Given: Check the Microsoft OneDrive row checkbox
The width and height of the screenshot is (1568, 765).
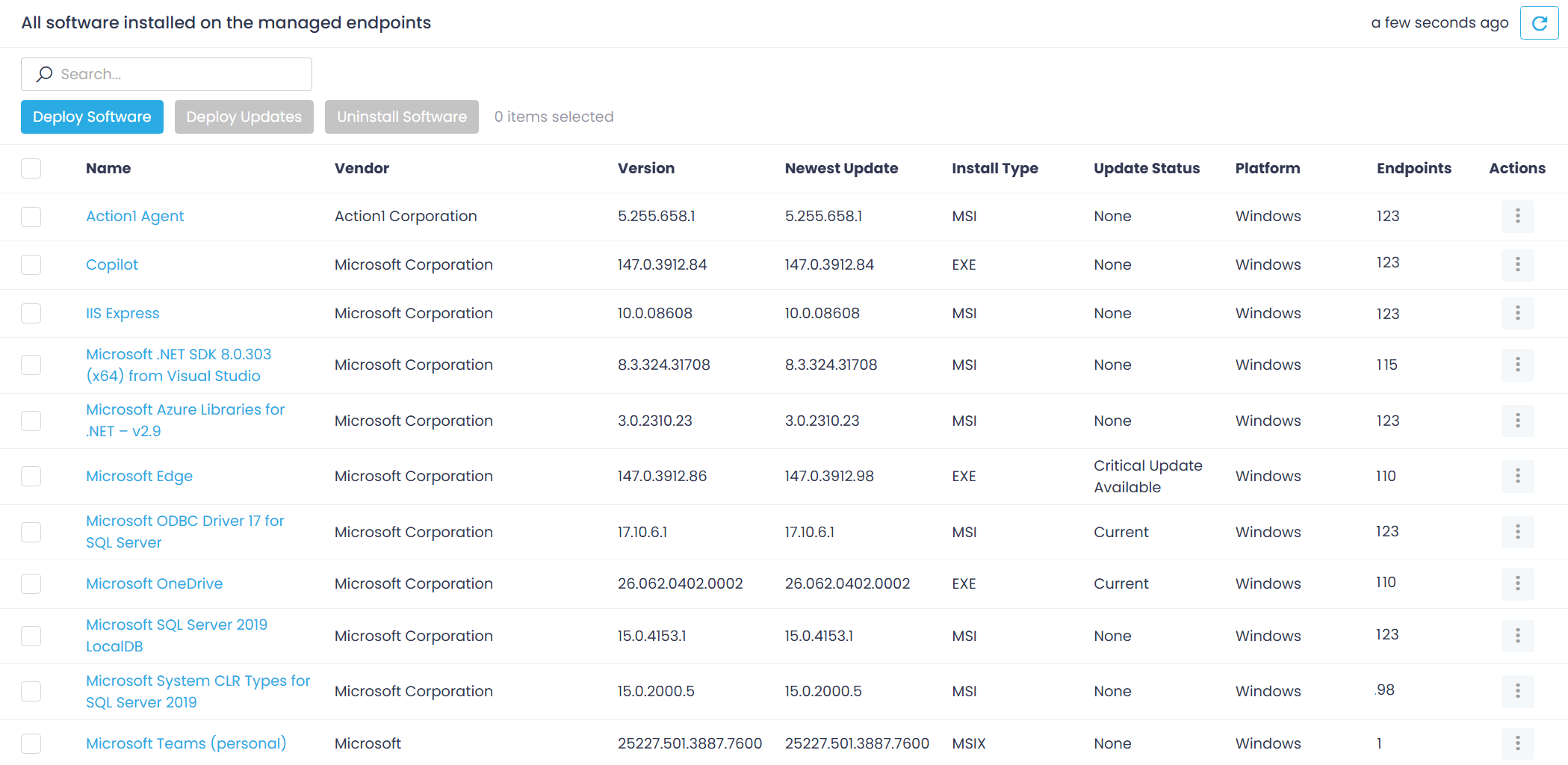Looking at the screenshot, I should click(x=31, y=583).
